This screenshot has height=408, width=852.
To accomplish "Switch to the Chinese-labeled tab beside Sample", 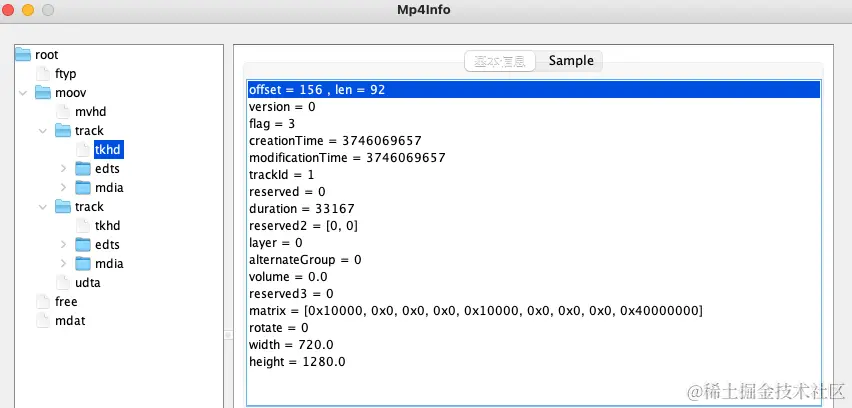I will pos(500,61).
